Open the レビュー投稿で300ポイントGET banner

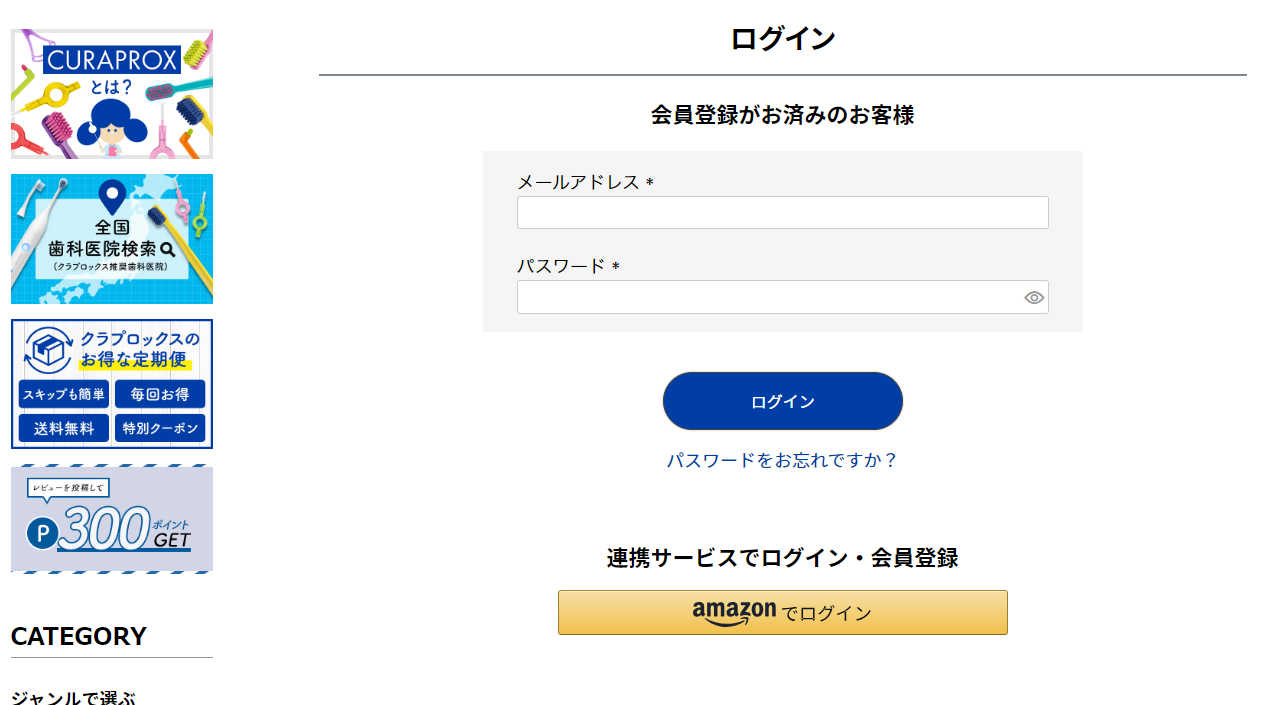click(111, 519)
